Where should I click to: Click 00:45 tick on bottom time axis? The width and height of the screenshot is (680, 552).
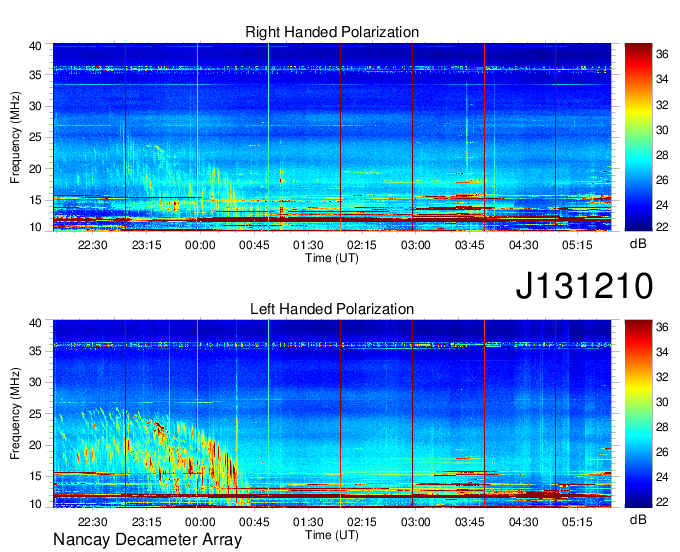(x=254, y=522)
